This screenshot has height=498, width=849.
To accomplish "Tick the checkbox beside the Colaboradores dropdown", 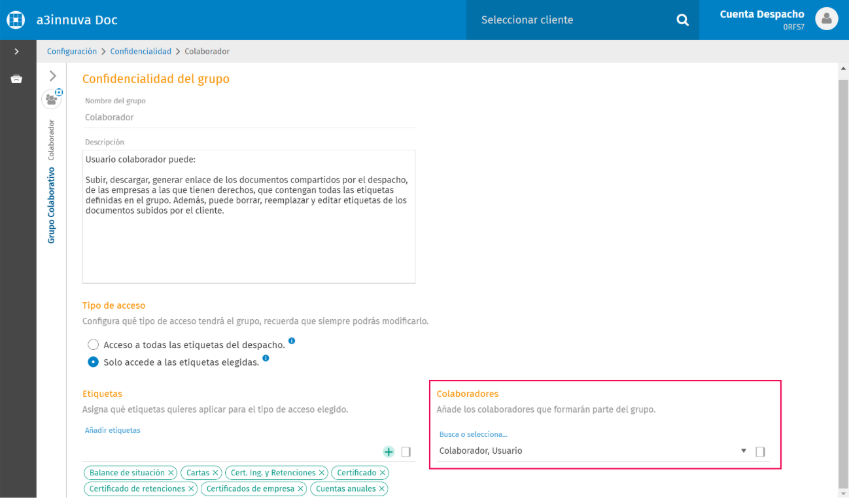I will (760, 451).
